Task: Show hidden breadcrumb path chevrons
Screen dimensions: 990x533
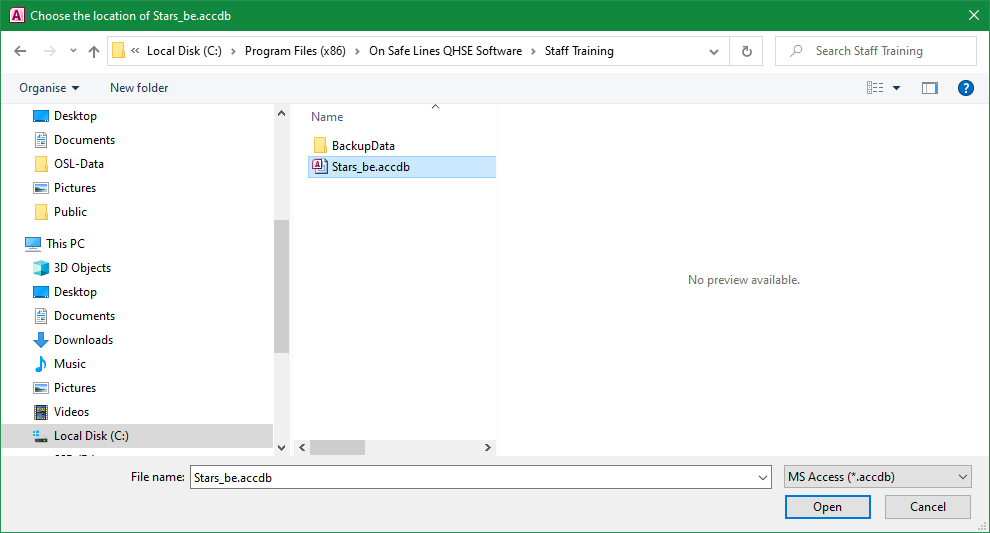Action: pyautogui.click(x=135, y=51)
